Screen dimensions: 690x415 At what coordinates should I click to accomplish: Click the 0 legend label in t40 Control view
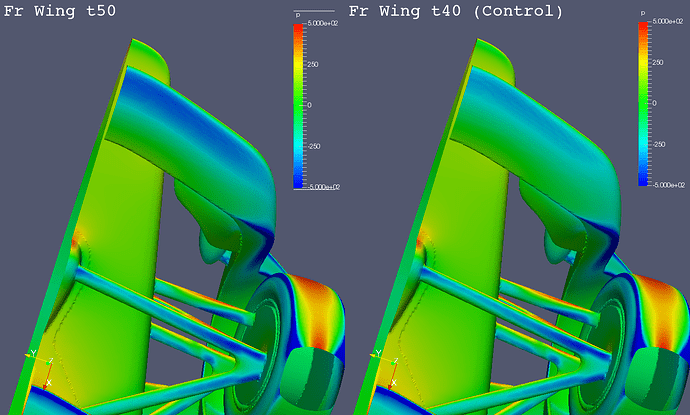654,103
